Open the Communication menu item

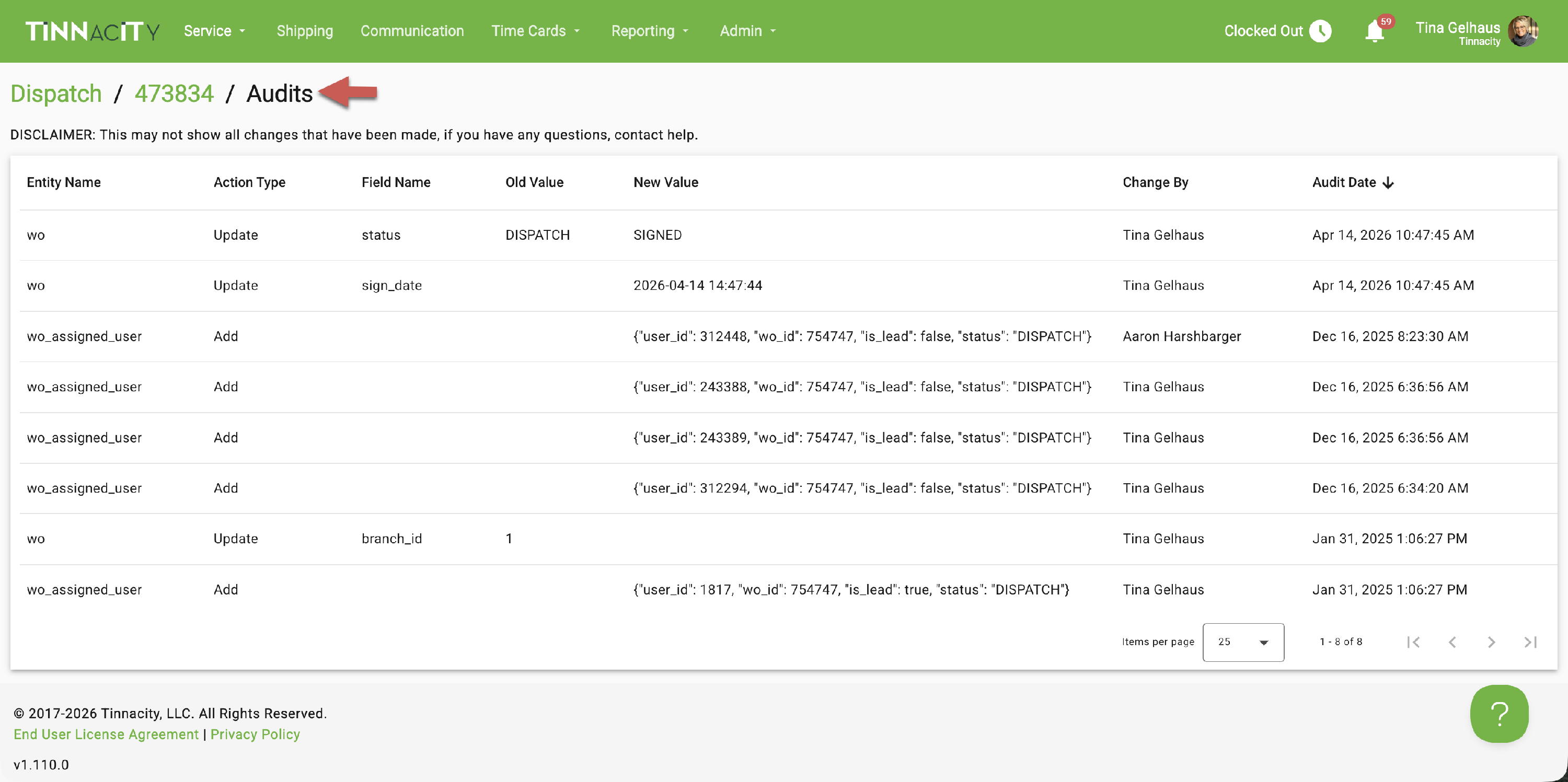412,31
